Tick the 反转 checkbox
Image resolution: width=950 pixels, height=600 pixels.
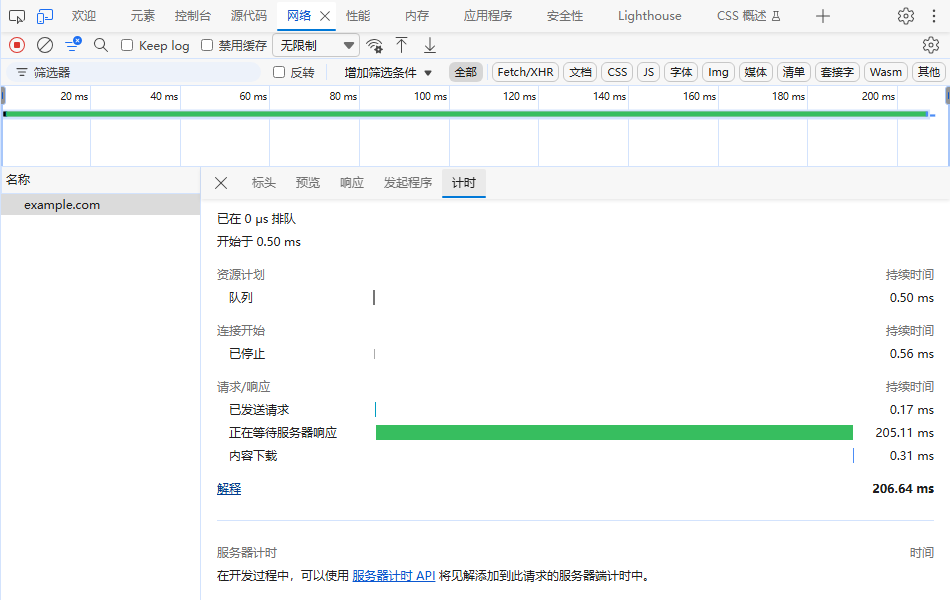[x=279, y=73]
